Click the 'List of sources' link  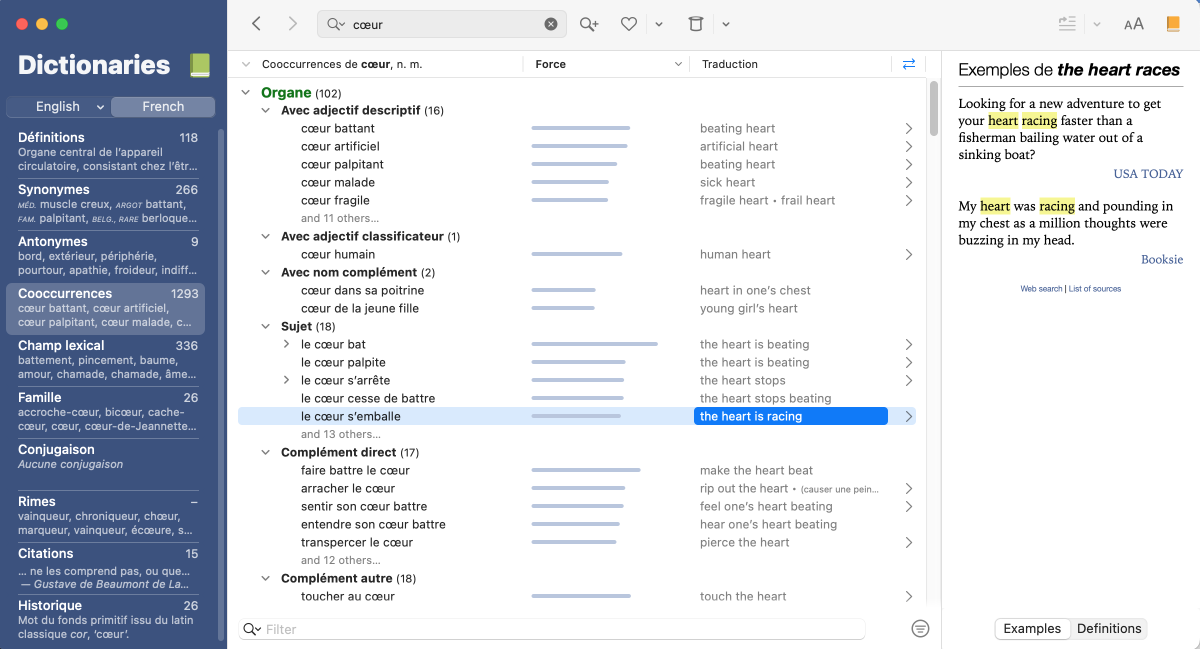pos(1094,289)
